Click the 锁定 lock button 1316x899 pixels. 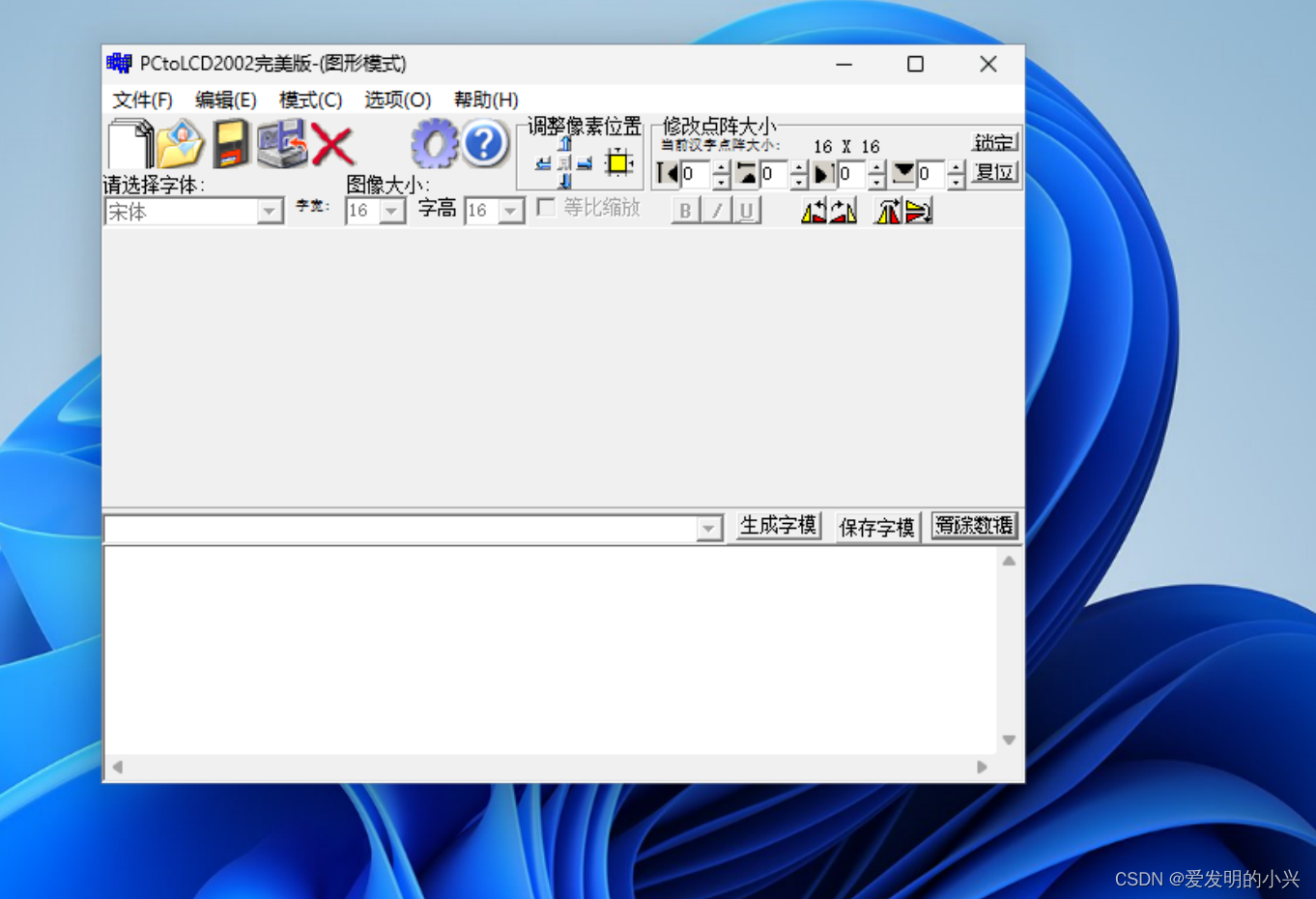tap(993, 142)
